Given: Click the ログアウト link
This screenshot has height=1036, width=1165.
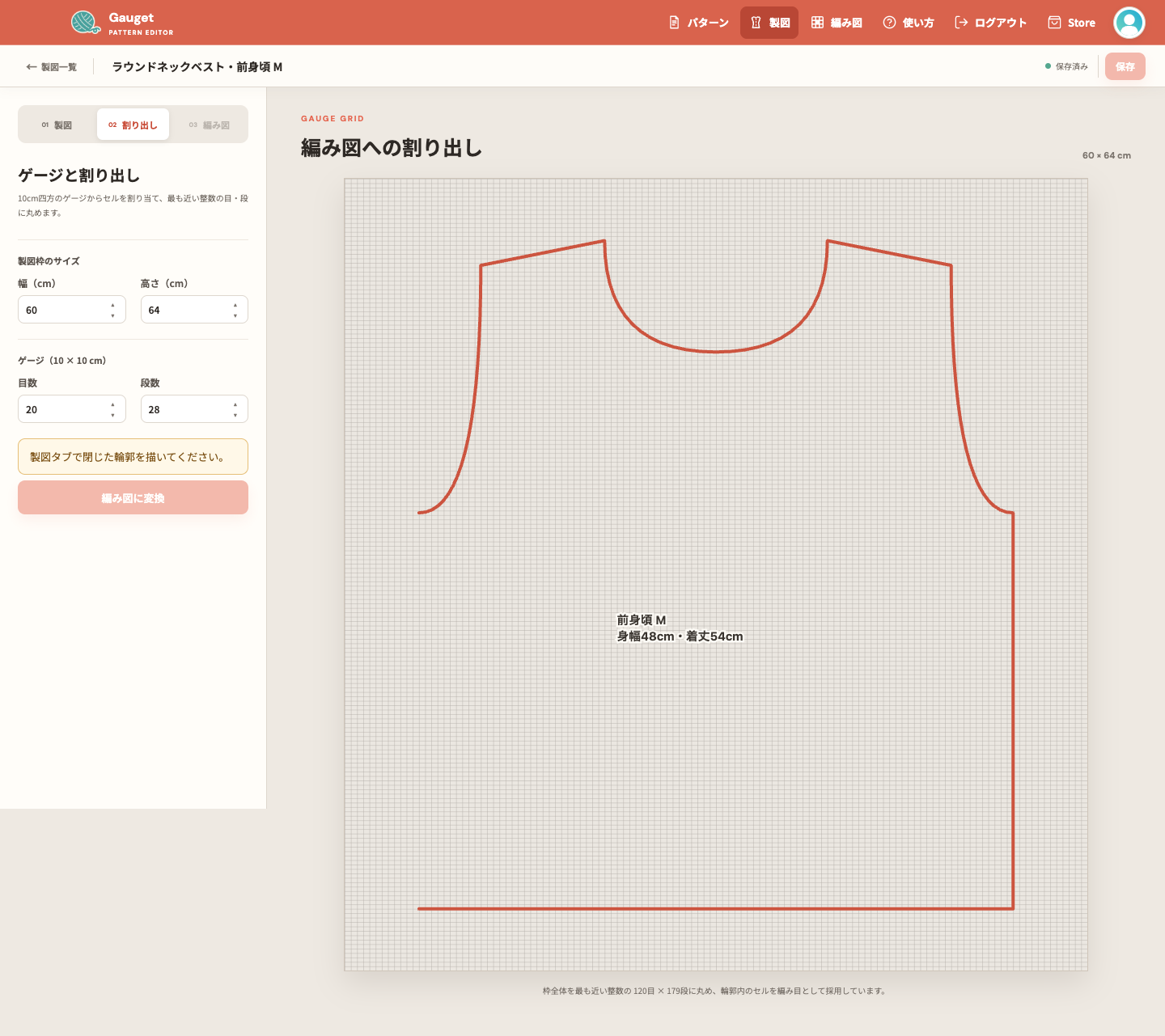Looking at the screenshot, I should pyautogui.click(x=990, y=23).
